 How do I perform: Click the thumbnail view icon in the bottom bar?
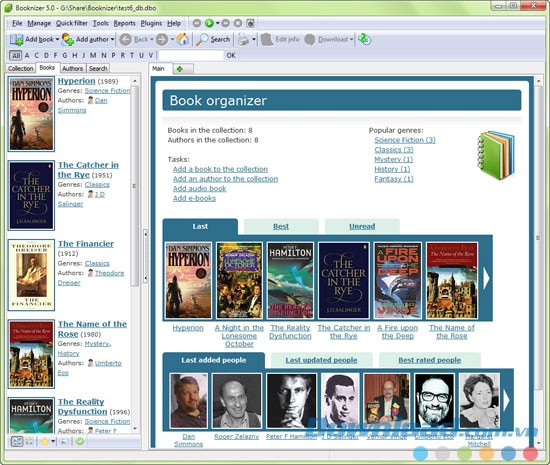click(16, 441)
